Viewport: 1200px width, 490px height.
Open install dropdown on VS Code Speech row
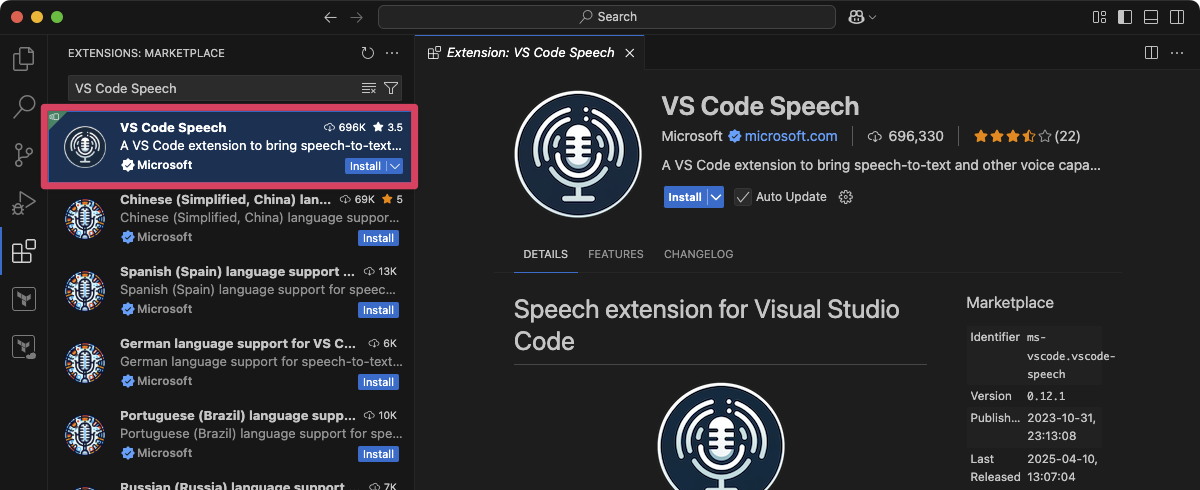(395, 166)
